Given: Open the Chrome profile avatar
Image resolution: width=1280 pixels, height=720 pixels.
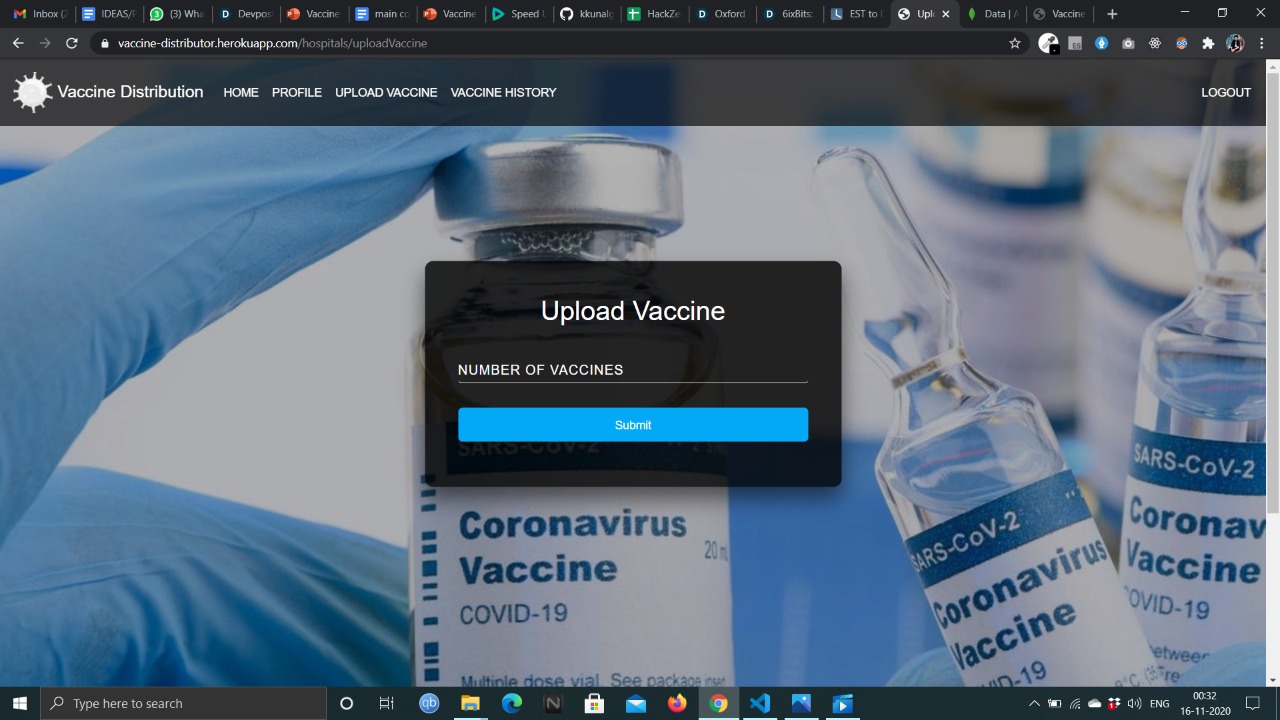Looking at the screenshot, I should coord(1235,43).
